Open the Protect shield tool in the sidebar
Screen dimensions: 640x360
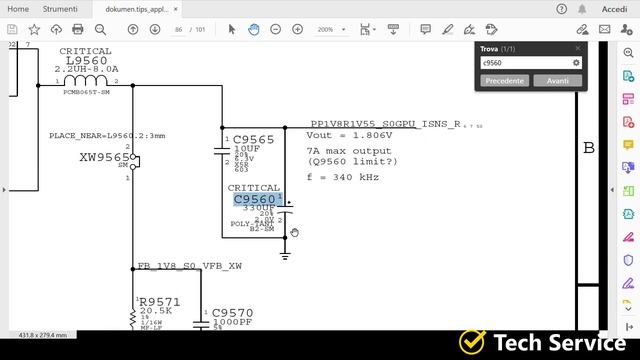pos(628,260)
